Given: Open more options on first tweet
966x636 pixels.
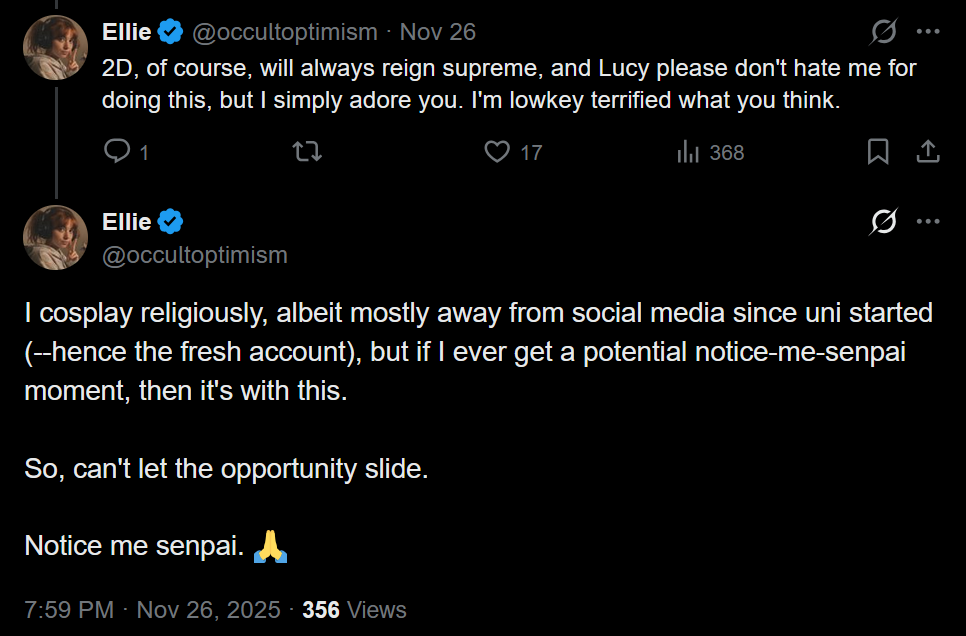Looking at the screenshot, I should click(928, 33).
